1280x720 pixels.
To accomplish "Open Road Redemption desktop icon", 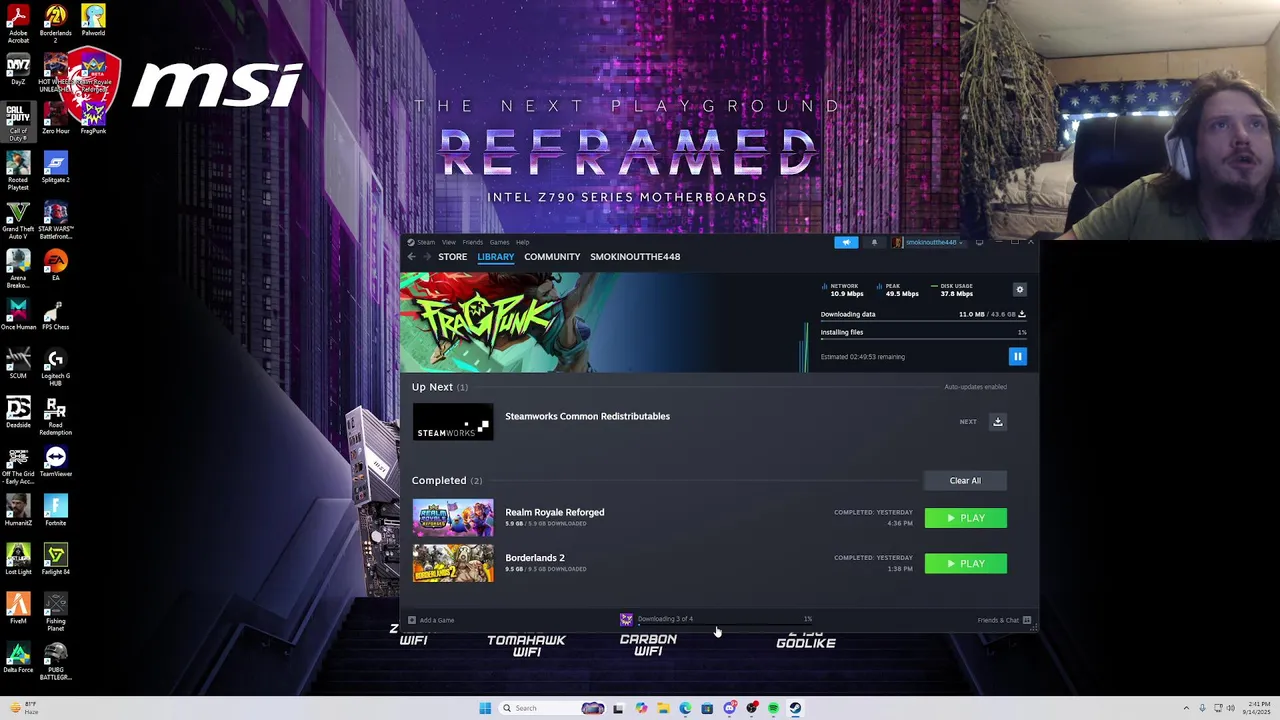I will [x=55, y=416].
